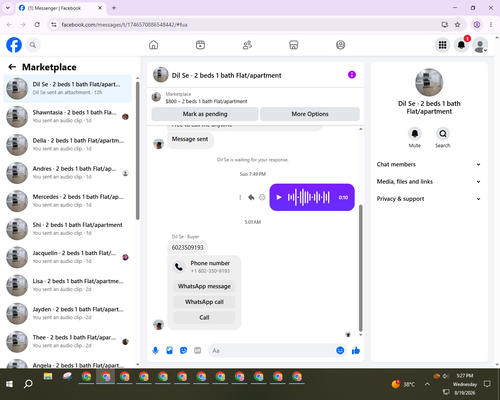Open Shawntasia conversation

tap(67, 117)
